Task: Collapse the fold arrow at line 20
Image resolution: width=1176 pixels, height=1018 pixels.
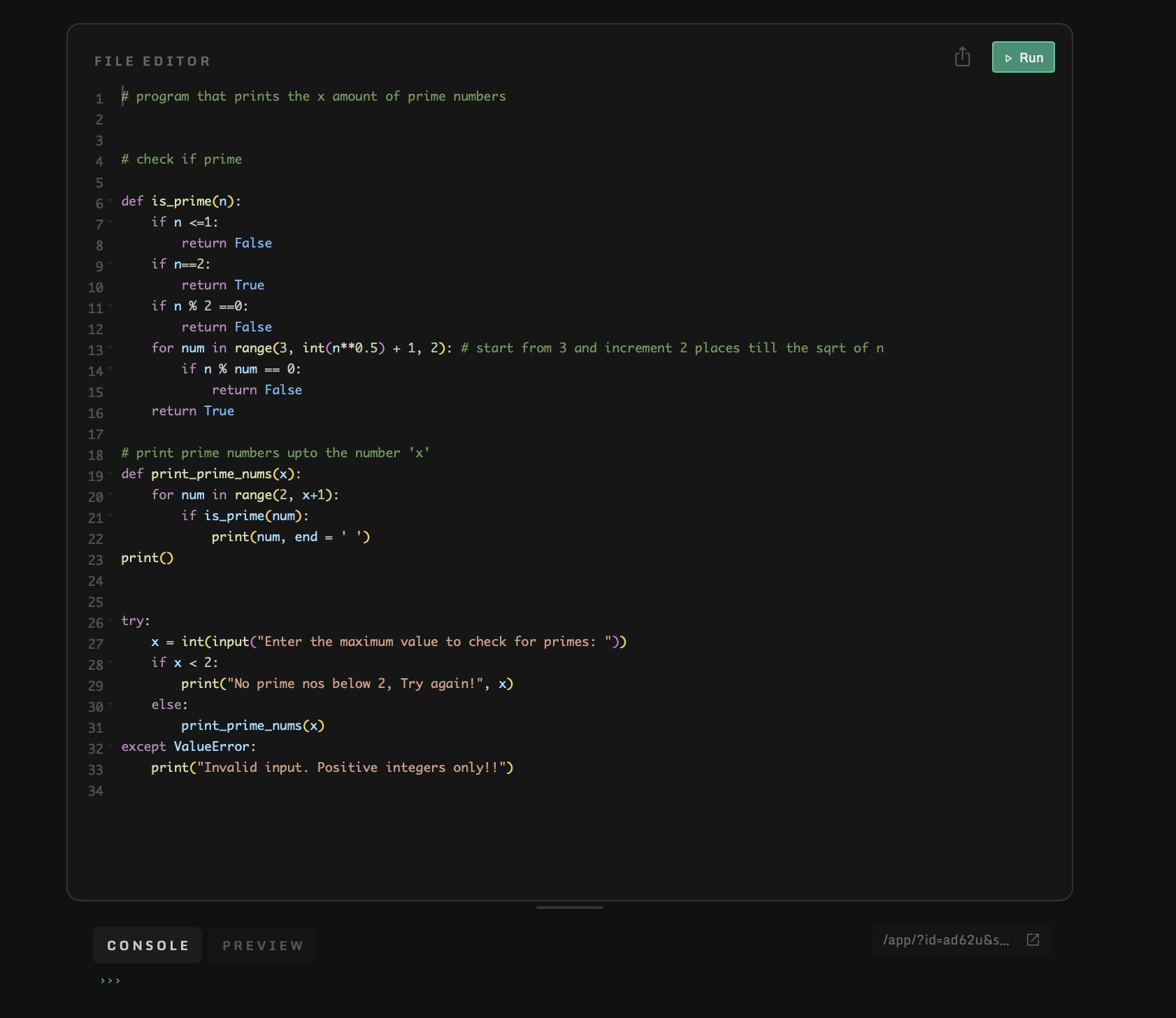Action: coord(110,495)
